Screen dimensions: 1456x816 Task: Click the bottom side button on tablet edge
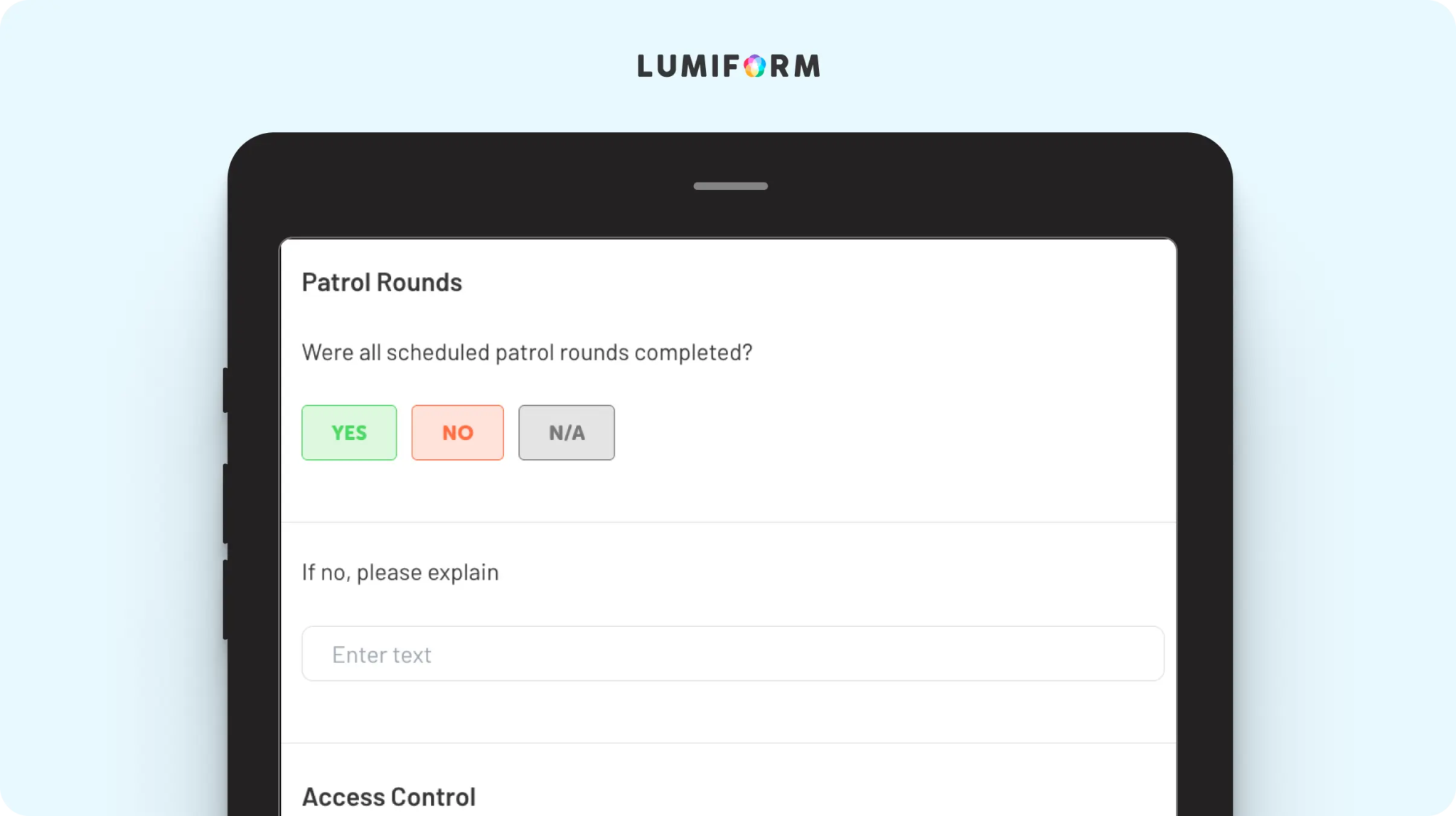coord(225,599)
